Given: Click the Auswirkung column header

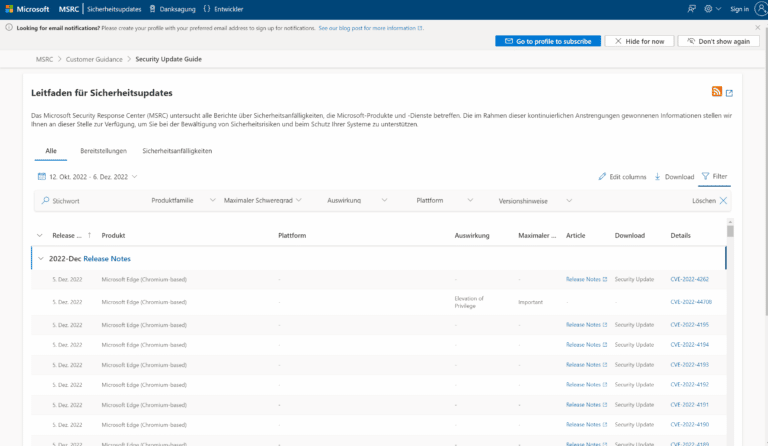Looking at the screenshot, I should [x=472, y=235].
